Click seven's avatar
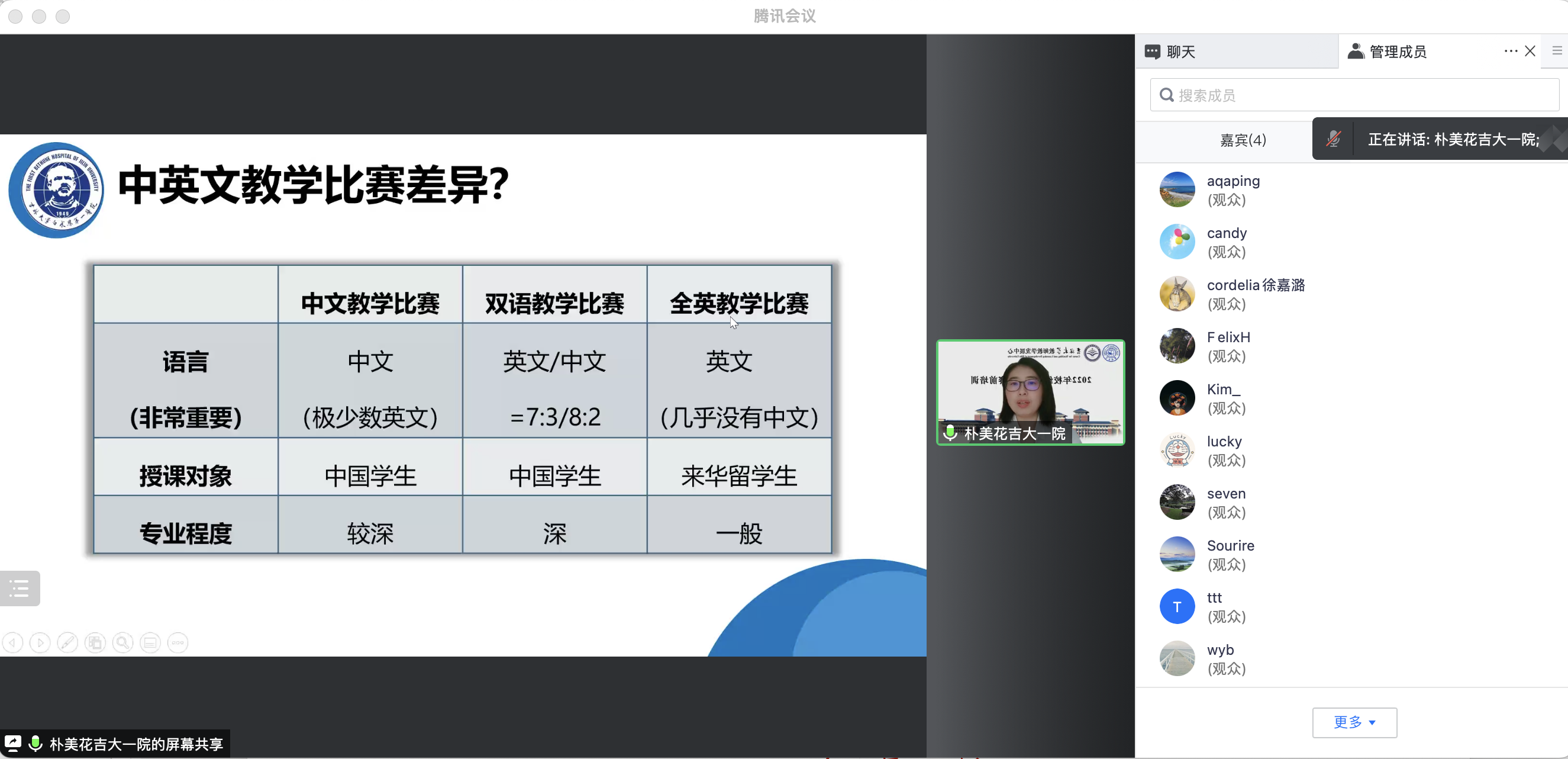This screenshot has width=1568, height=759. (1177, 502)
